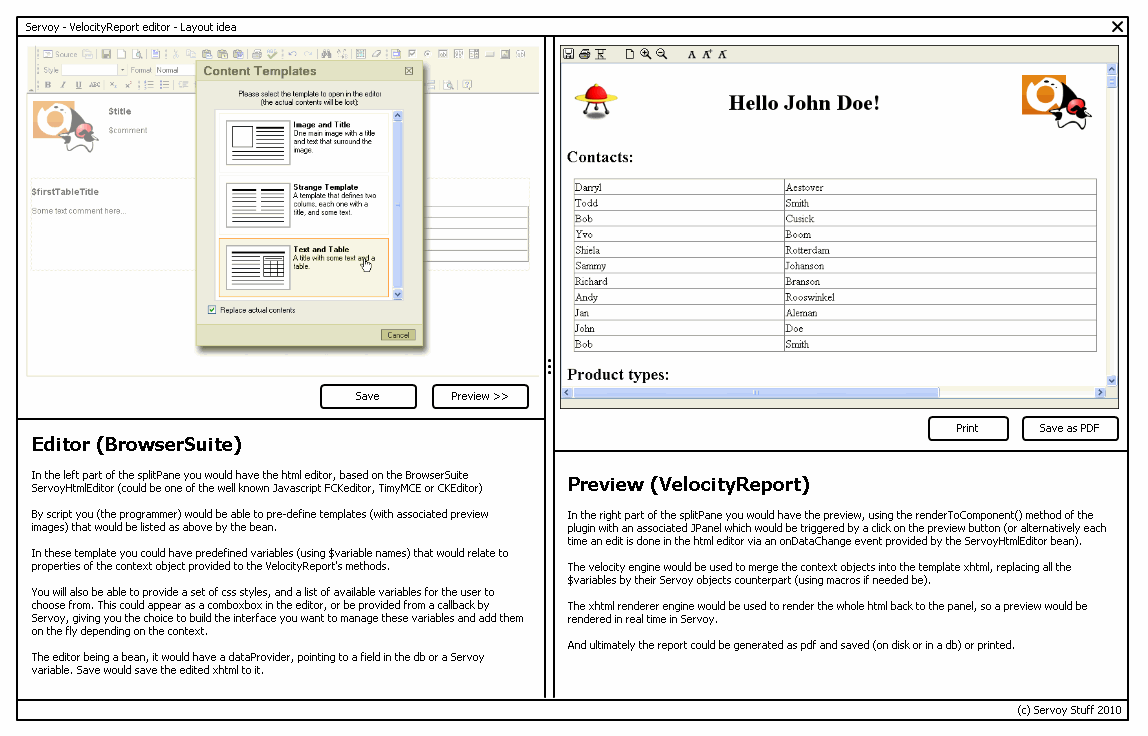Viewport: 1148px width, 736px height.
Task: Click the copy icon in editor toolbar
Action: [x=191, y=54]
